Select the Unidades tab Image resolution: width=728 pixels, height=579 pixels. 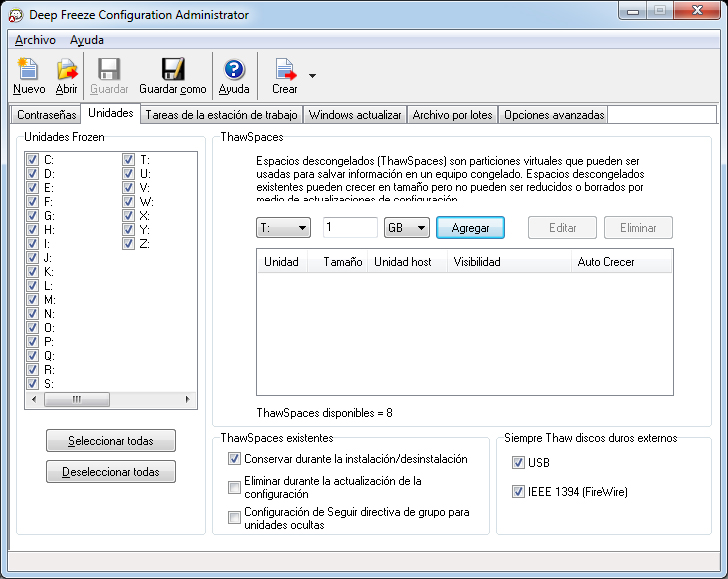[x=110, y=113]
